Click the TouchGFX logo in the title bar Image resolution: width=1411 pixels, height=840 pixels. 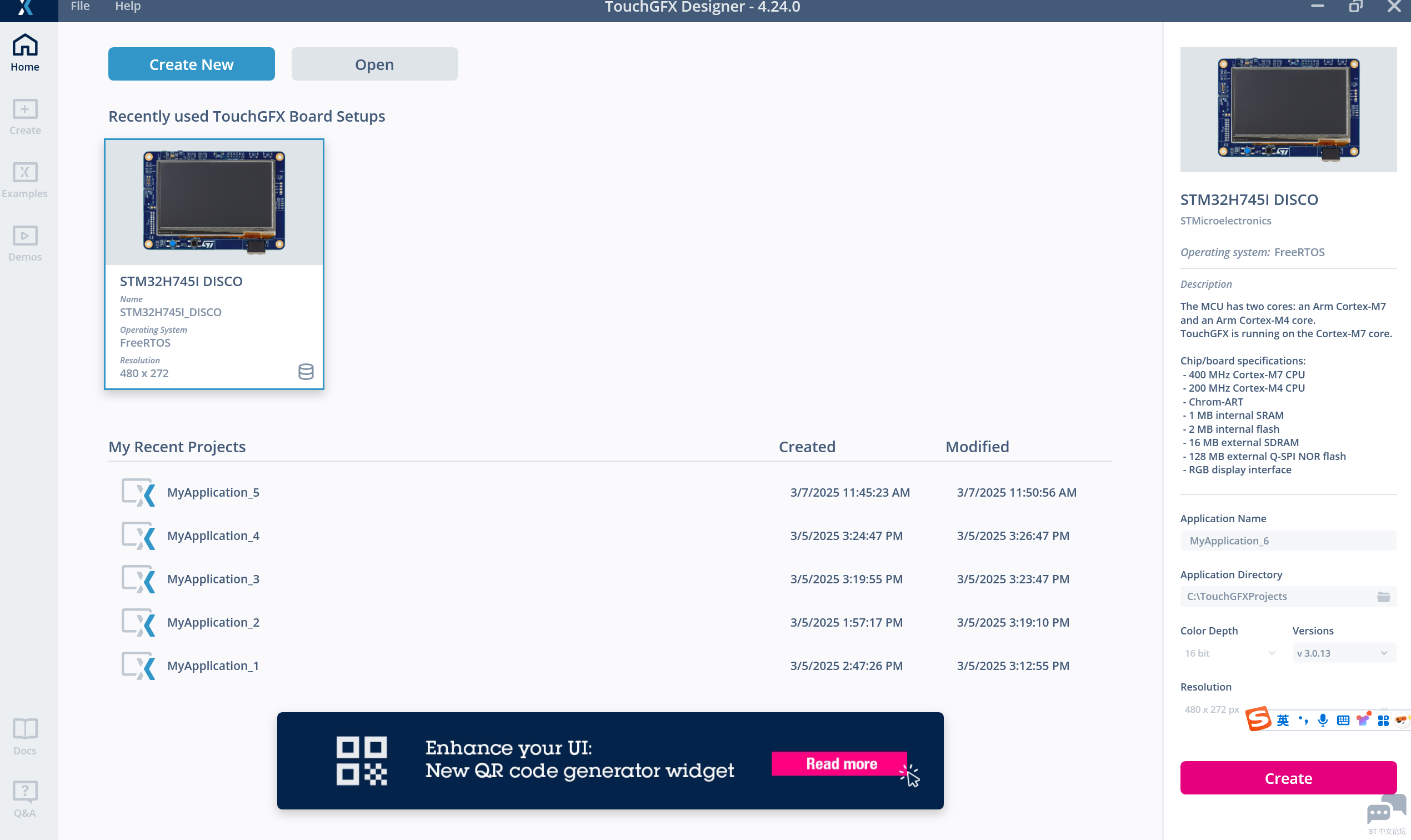tap(25, 7)
